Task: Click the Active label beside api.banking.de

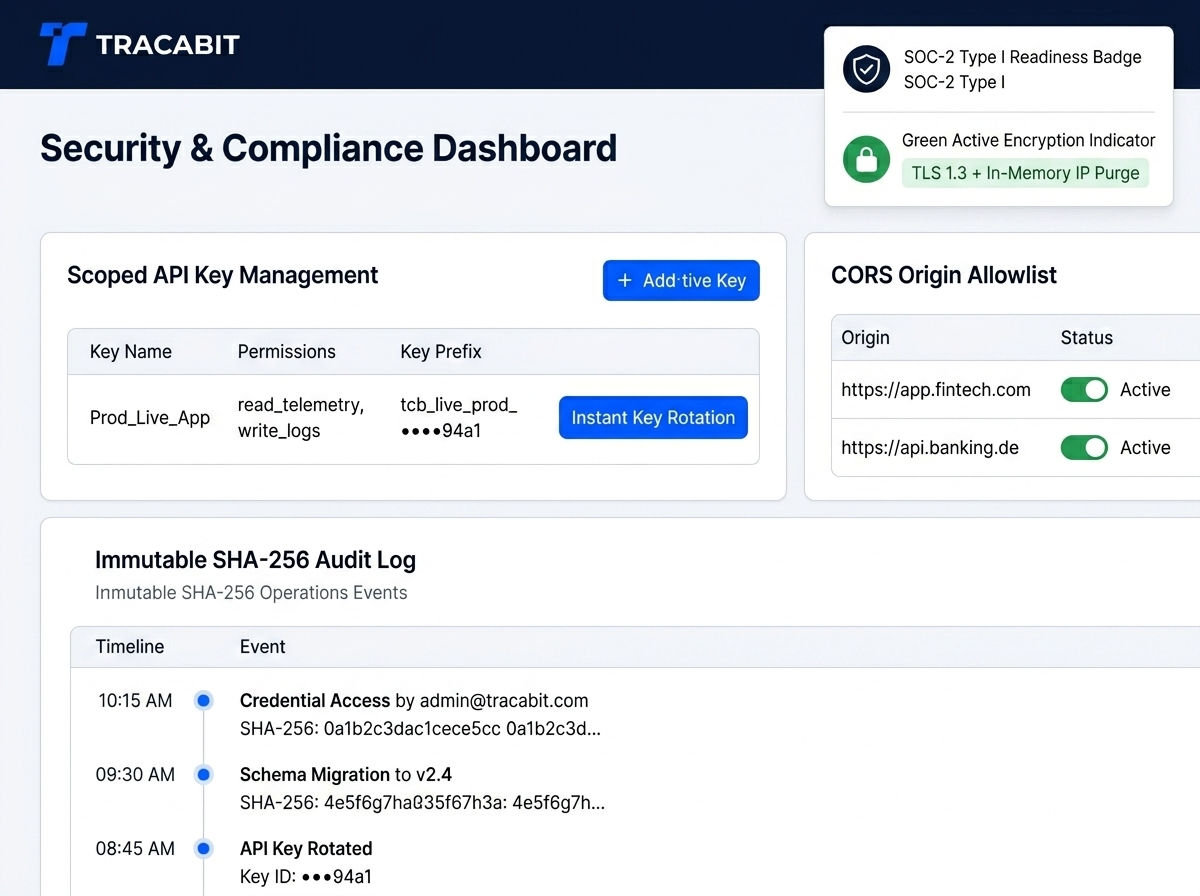Action: (x=1145, y=448)
